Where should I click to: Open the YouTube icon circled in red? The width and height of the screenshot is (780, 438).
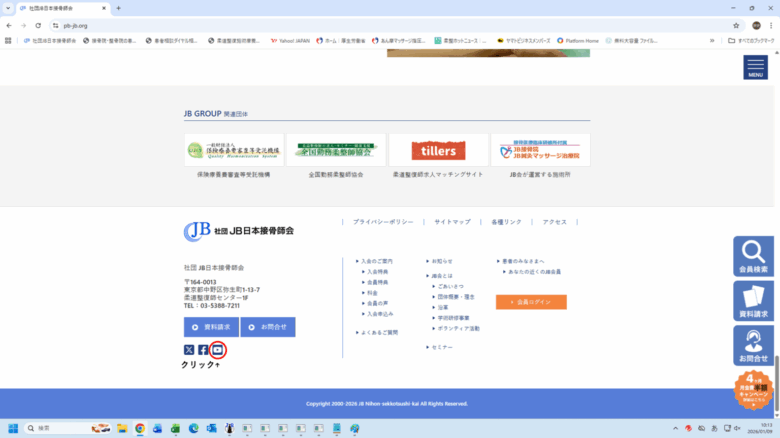[218, 350]
